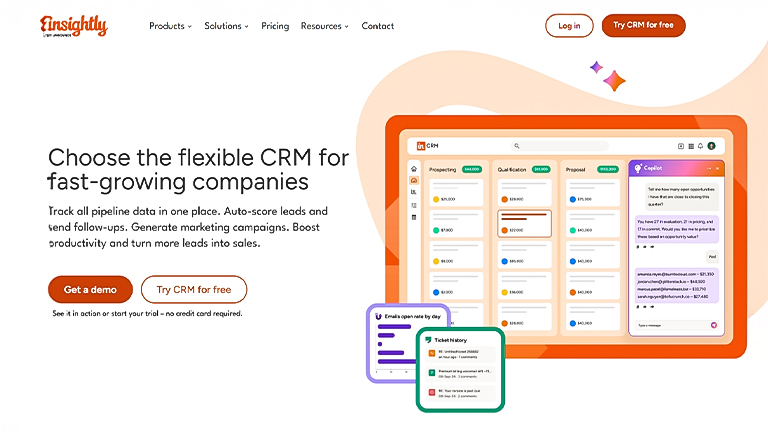
Task: Open the Contact menu item
Action: 377,26
